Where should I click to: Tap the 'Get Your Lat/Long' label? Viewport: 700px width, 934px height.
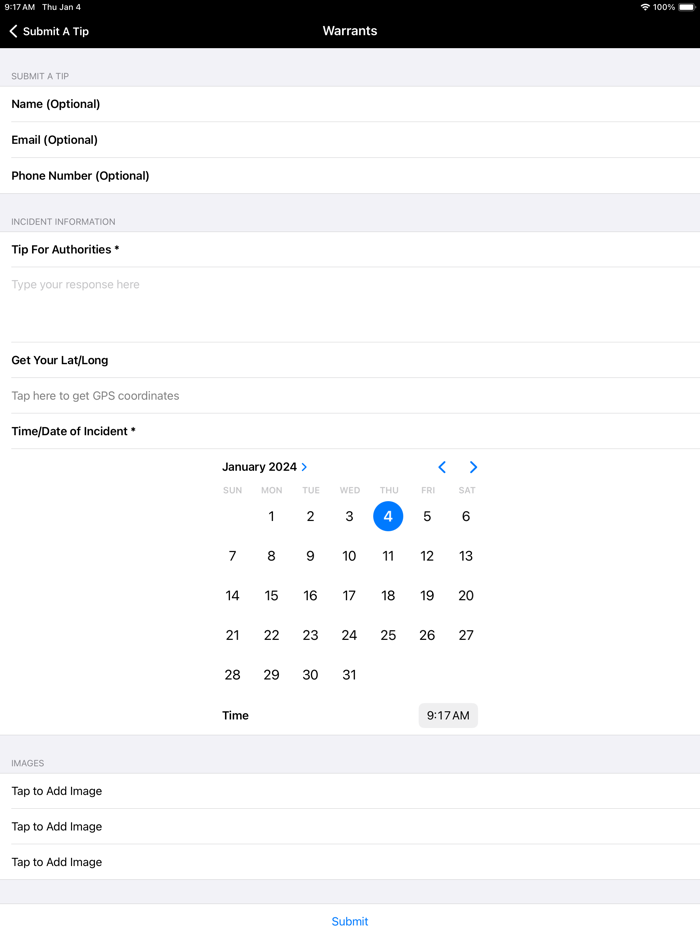(x=60, y=360)
